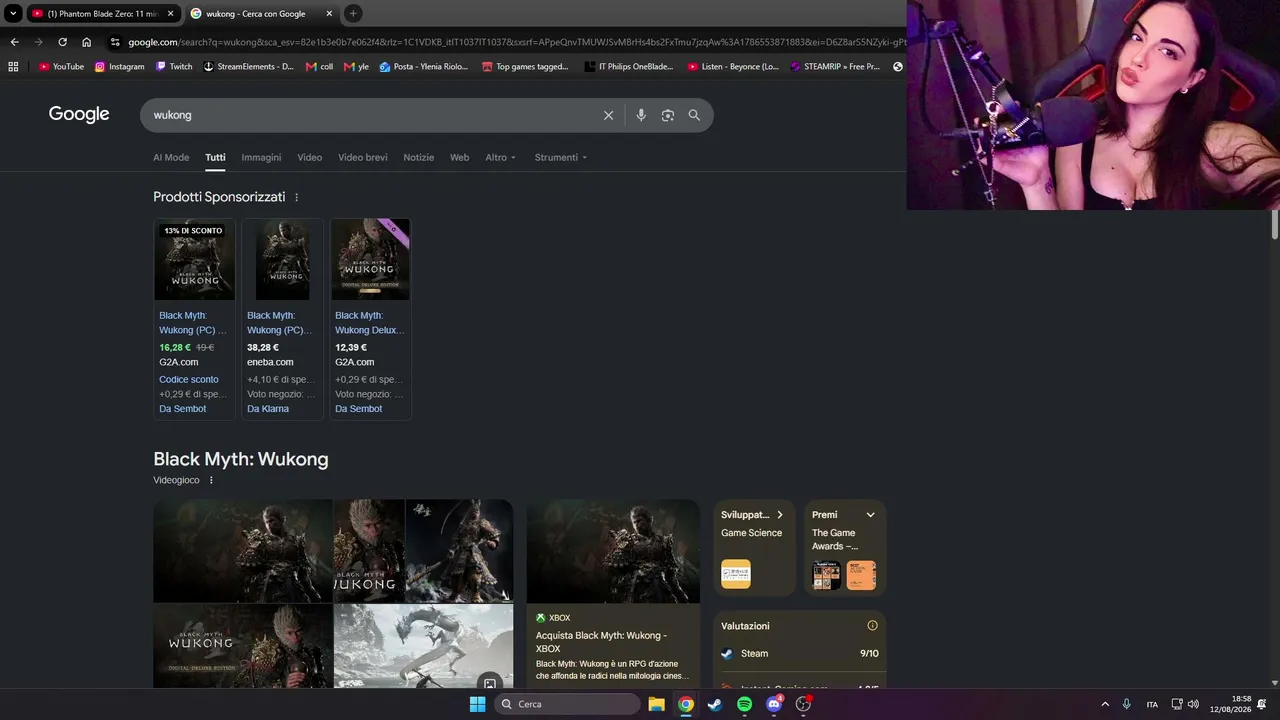
Task: Click the Windows taskbar Cerca search box
Action: pyautogui.click(x=567, y=704)
